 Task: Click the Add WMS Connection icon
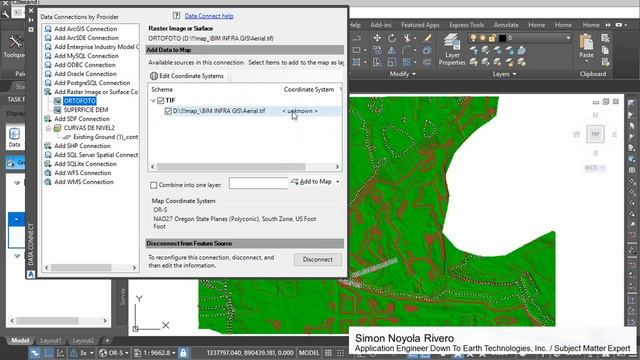(48, 182)
